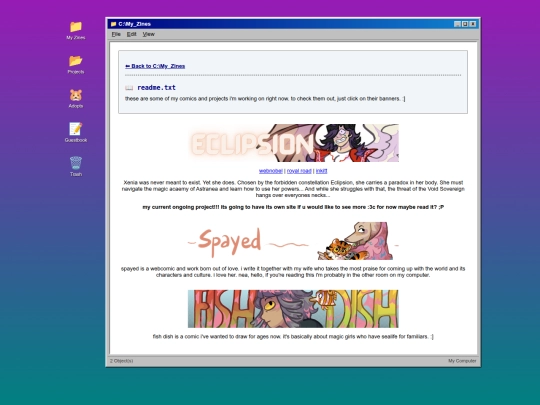Open the View menu

coord(148,34)
